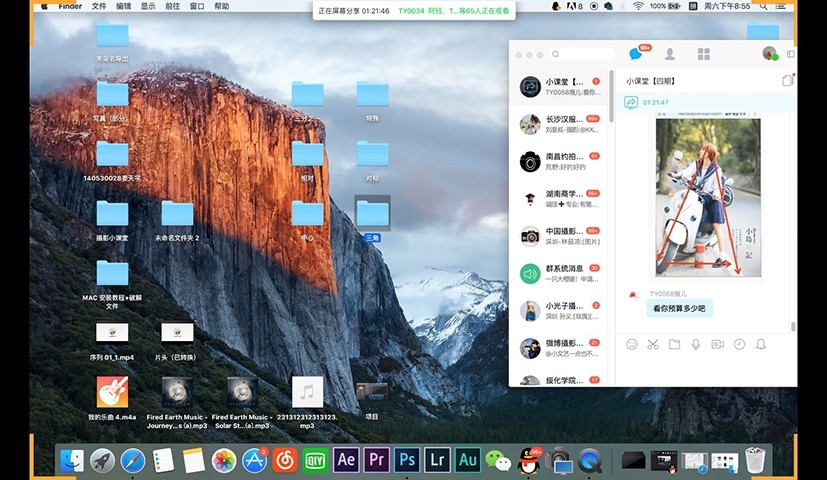Open QuickTime Player in the Dock
Screen dimensions: 827x480
point(590,460)
